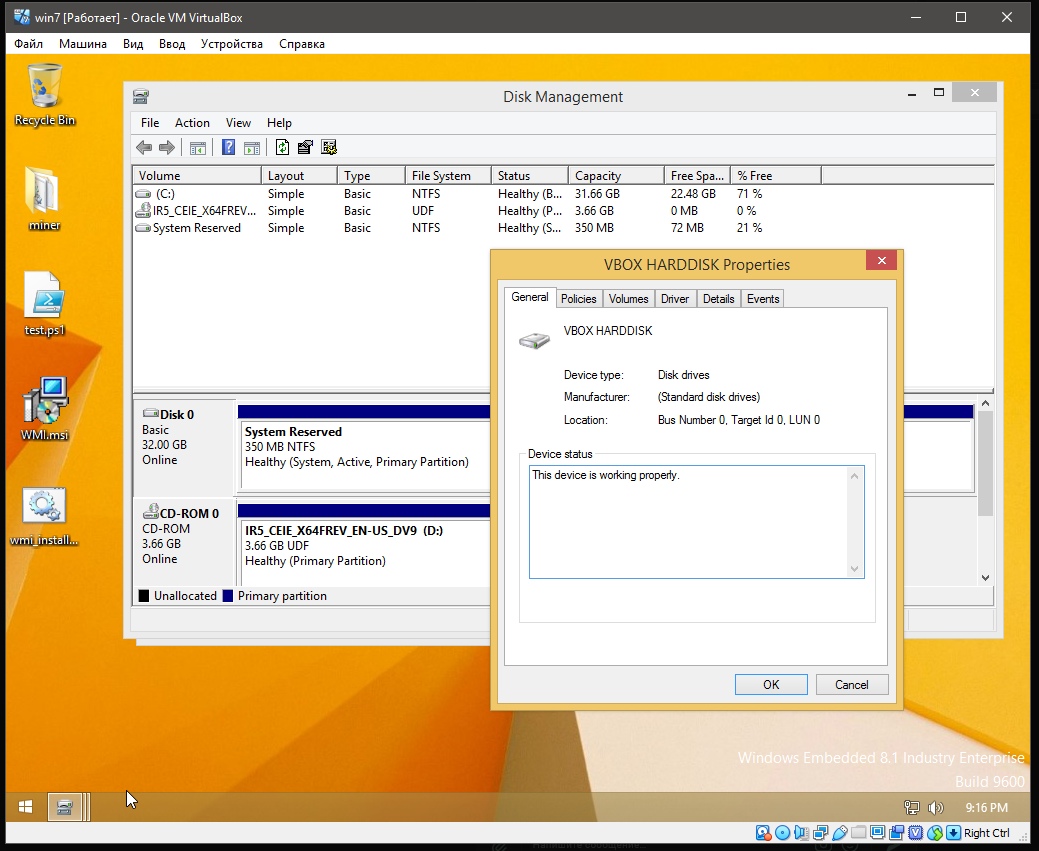Image resolution: width=1039 pixels, height=851 pixels.
Task: Open the View menu in Disk Management
Action: tap(238, 123)
